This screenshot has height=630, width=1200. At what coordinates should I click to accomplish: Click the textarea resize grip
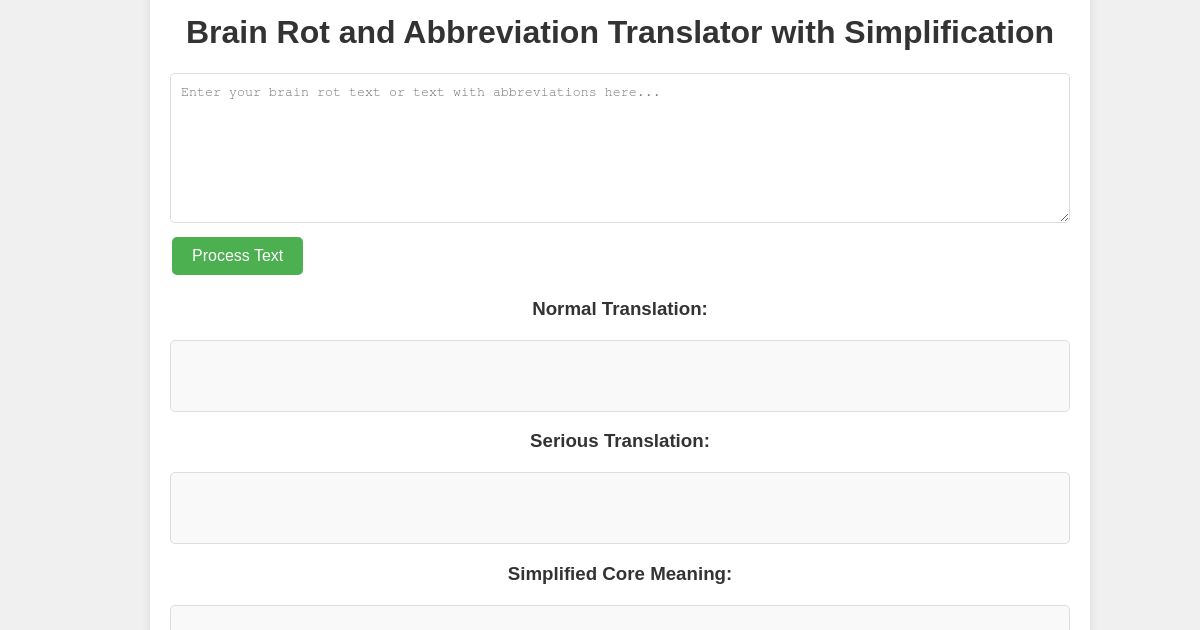pyautogui.click(x=1063, y=217)
